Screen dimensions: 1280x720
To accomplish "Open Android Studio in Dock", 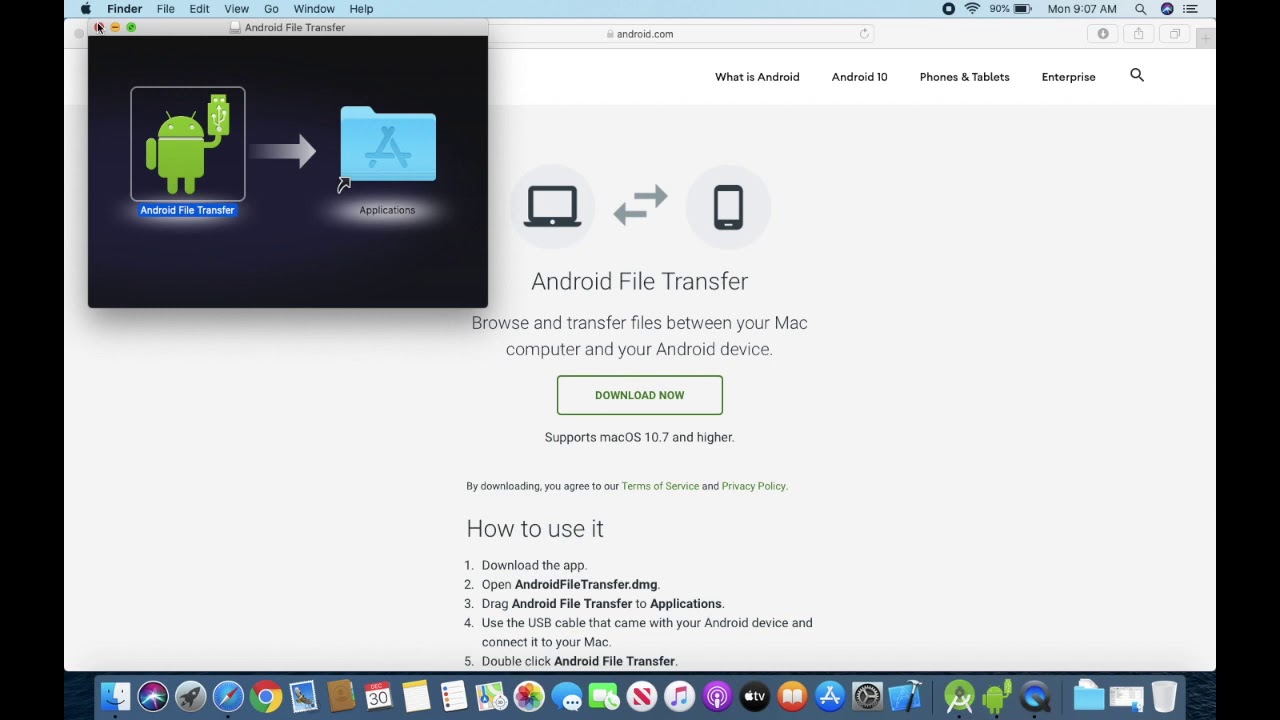I will point(959,696).
